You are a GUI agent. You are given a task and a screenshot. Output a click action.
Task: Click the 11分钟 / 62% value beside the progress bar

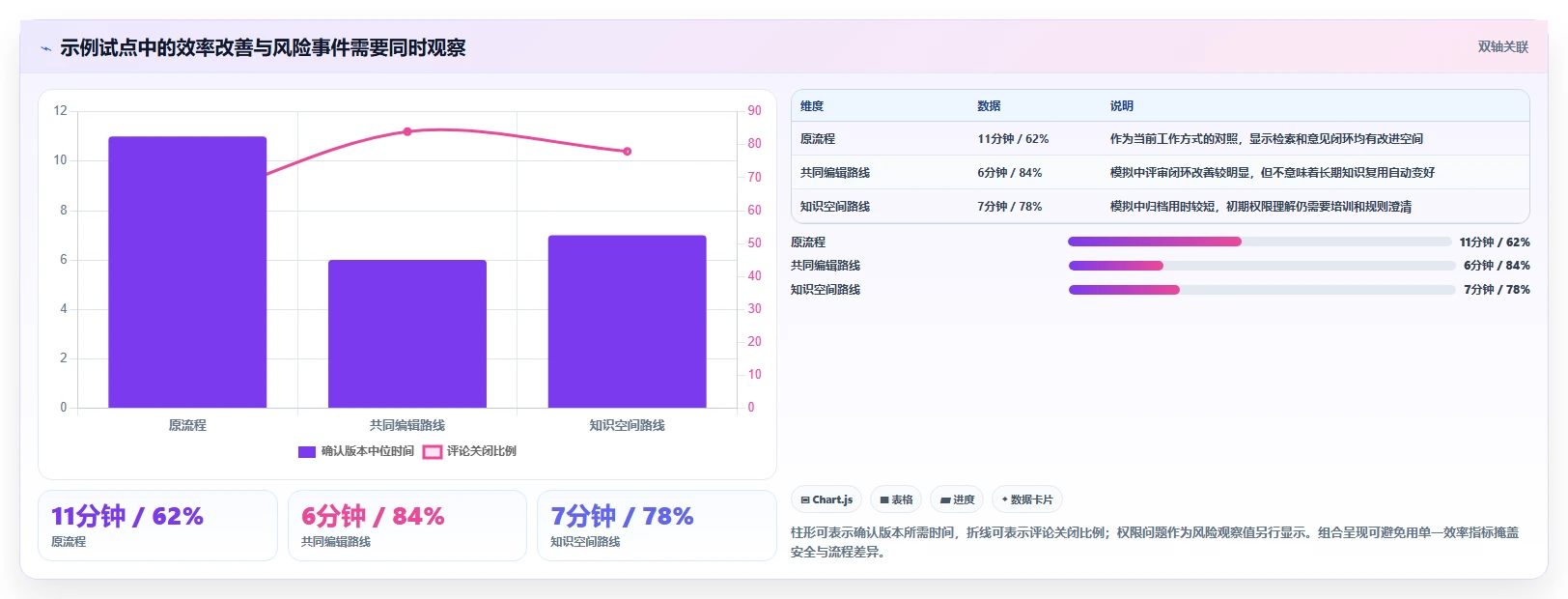[1495, 242]
